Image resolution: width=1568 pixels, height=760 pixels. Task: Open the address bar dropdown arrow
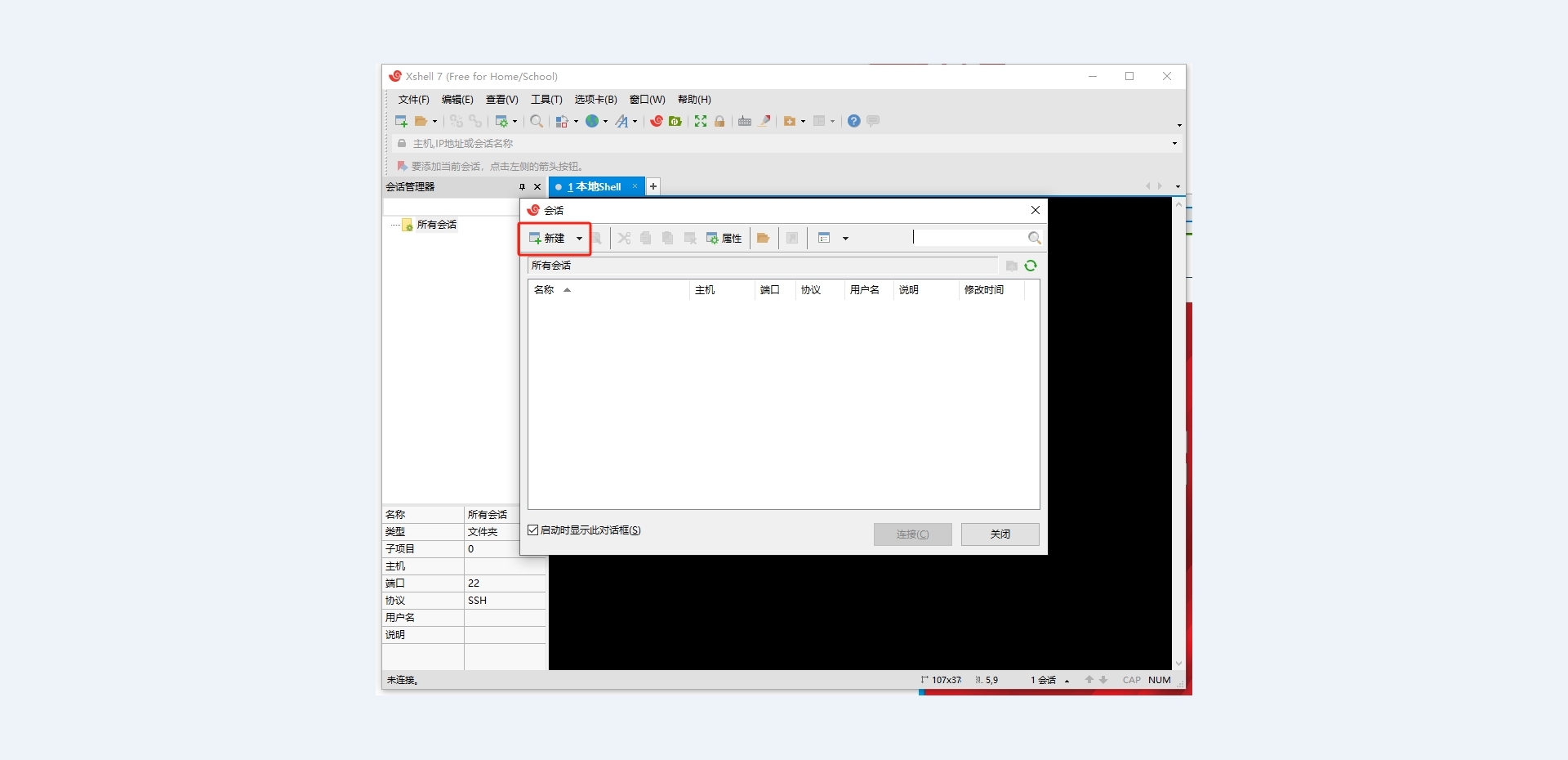[1174, 144]
